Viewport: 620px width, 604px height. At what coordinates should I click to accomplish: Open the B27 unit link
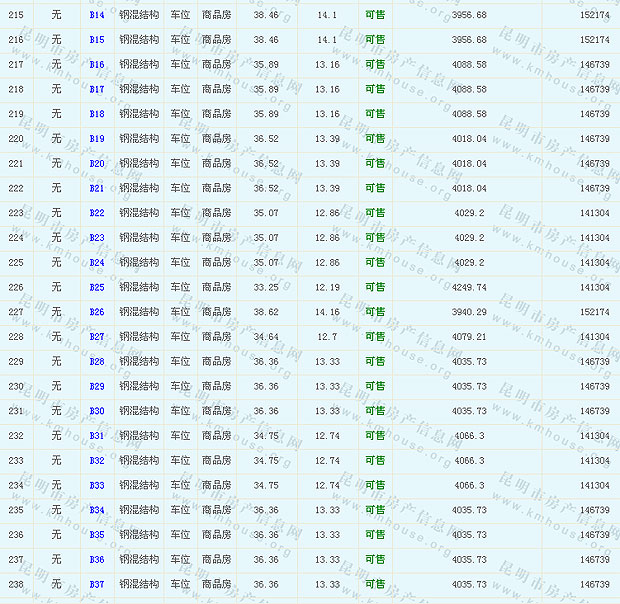tap(97, 337)
